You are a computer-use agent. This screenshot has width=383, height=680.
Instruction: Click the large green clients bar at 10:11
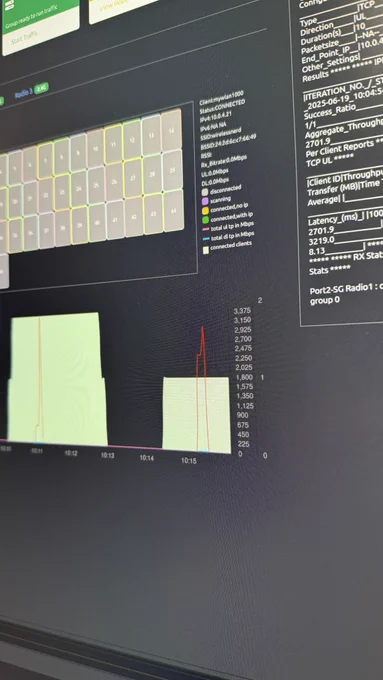click(x=56, y=379)
